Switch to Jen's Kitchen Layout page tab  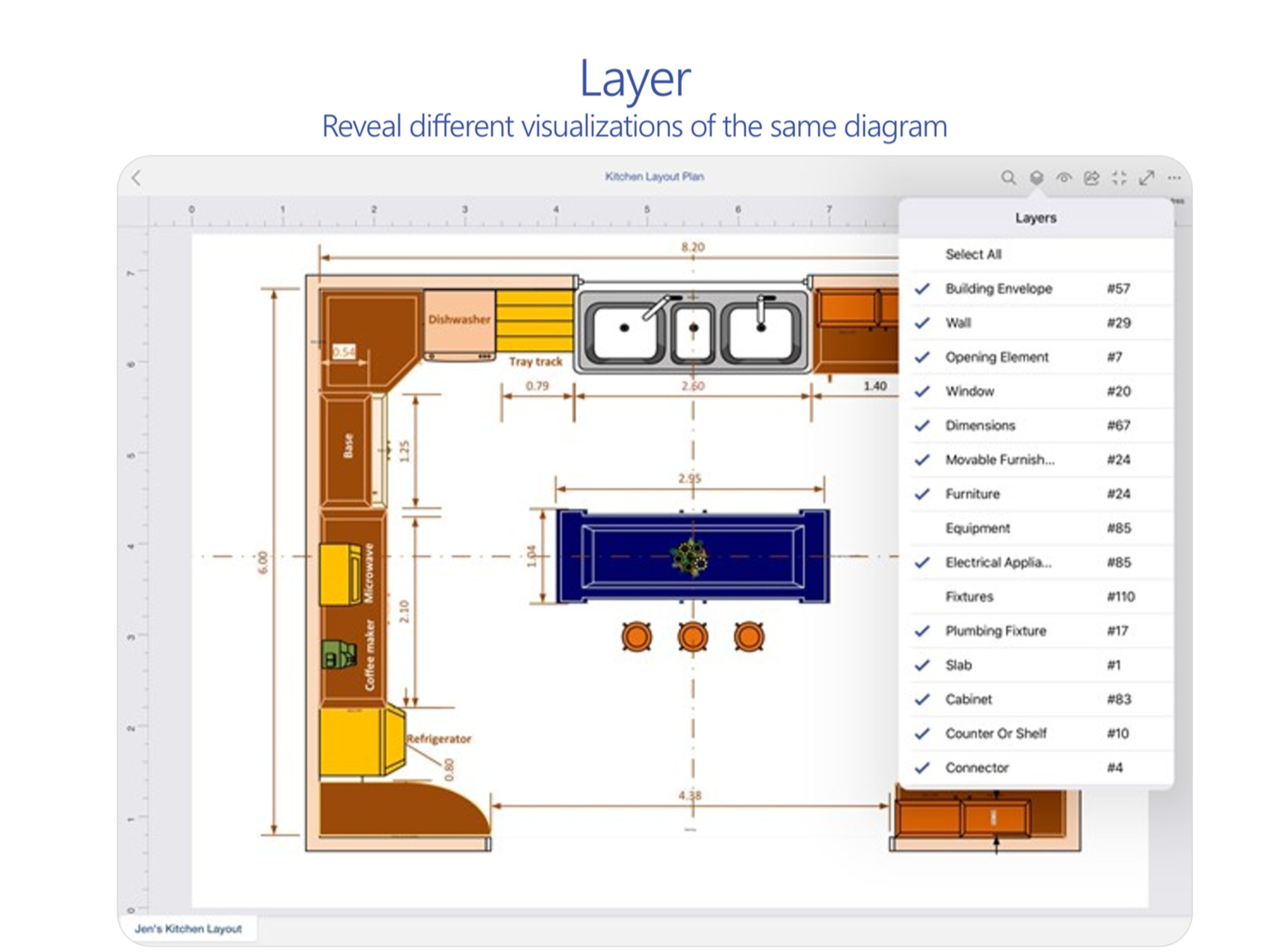(188, 928)
